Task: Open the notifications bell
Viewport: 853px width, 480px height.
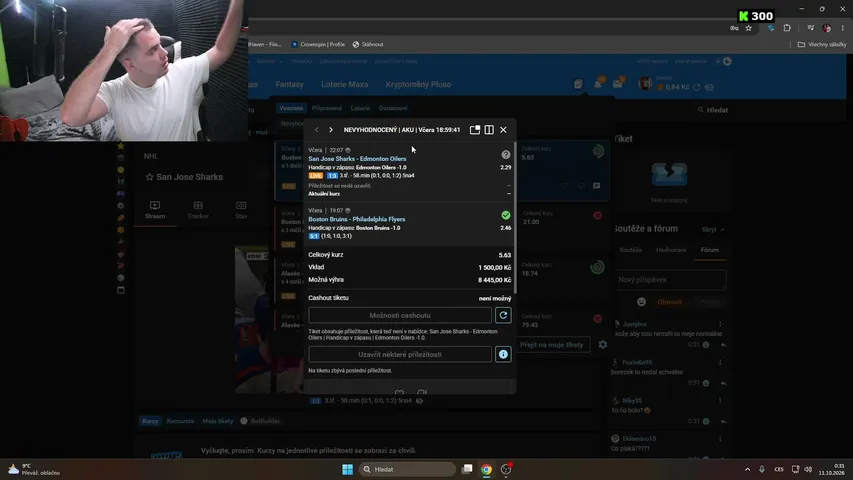Action: coord(598,83)
